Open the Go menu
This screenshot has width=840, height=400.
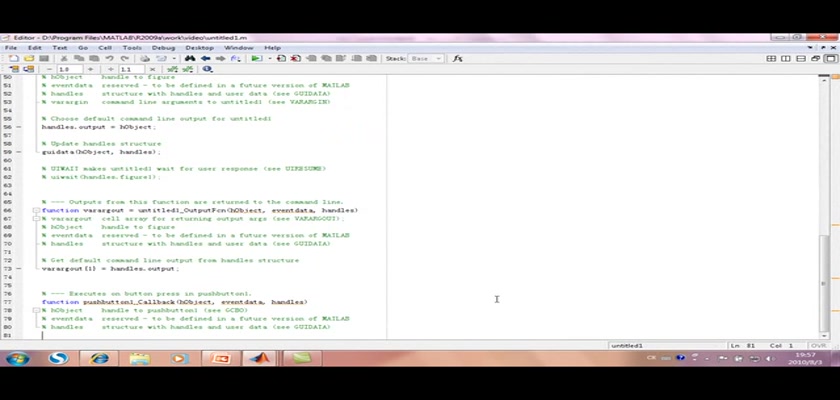tap(82, 48)
